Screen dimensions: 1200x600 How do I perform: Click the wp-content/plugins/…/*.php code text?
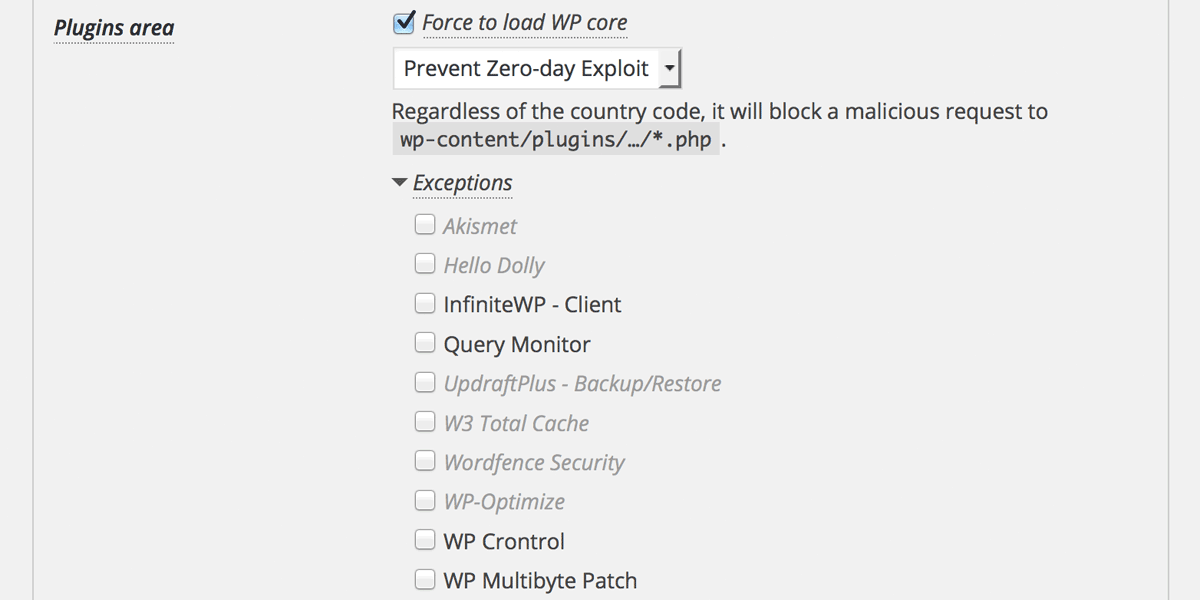pyautogui.click(x=555, y=140)
